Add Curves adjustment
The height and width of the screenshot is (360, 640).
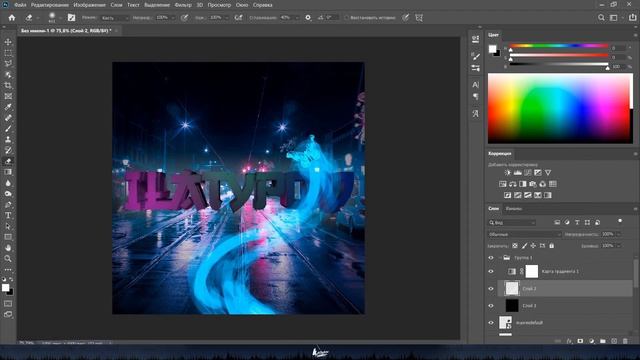528,173
